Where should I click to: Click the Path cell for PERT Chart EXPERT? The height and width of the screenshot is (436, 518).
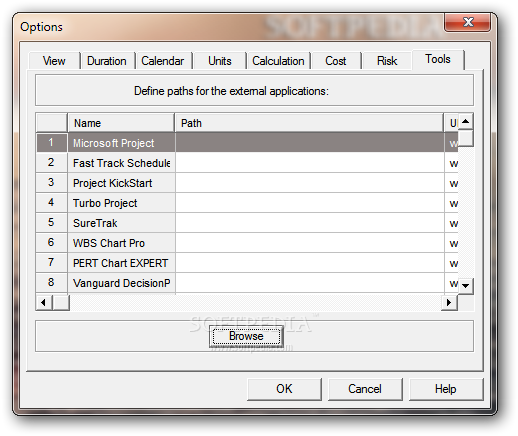(x=310, y=263)
